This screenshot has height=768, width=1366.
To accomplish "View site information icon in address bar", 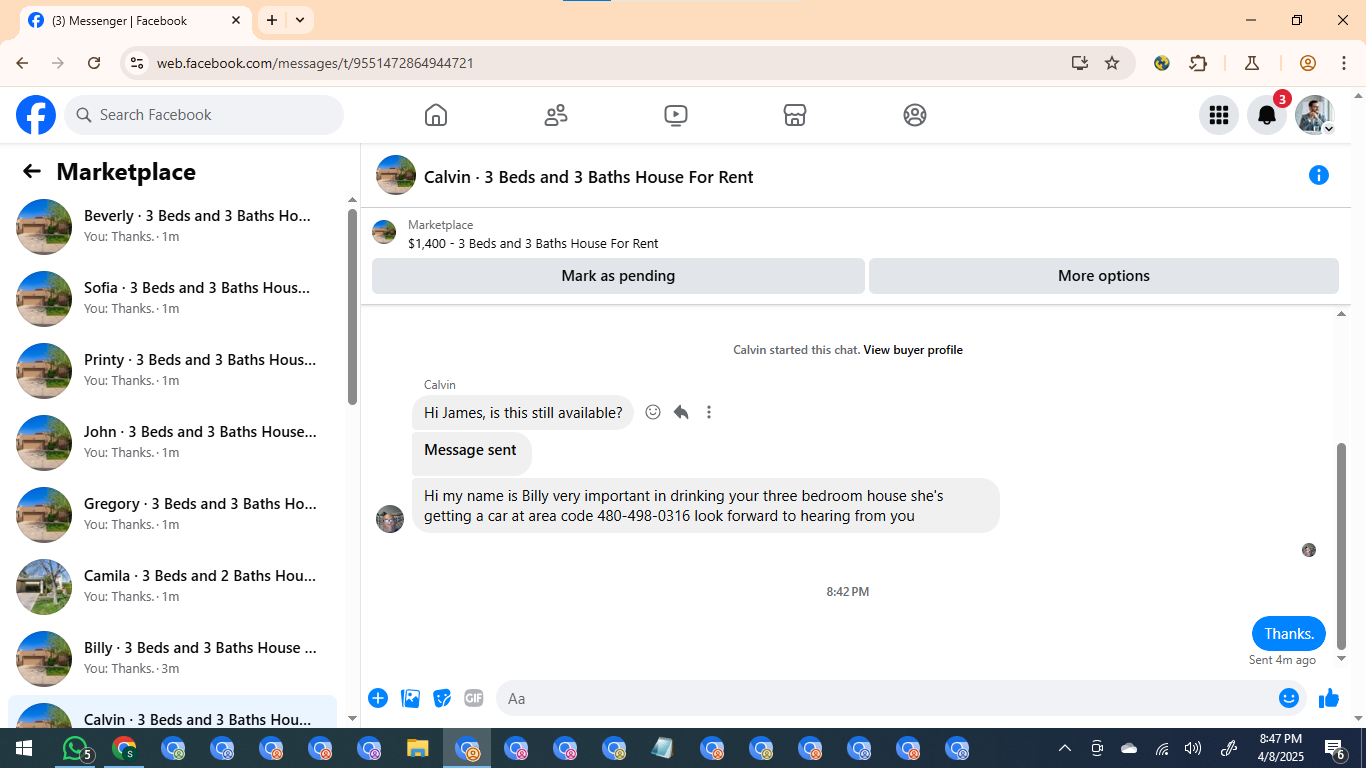I will coord(137,63).
